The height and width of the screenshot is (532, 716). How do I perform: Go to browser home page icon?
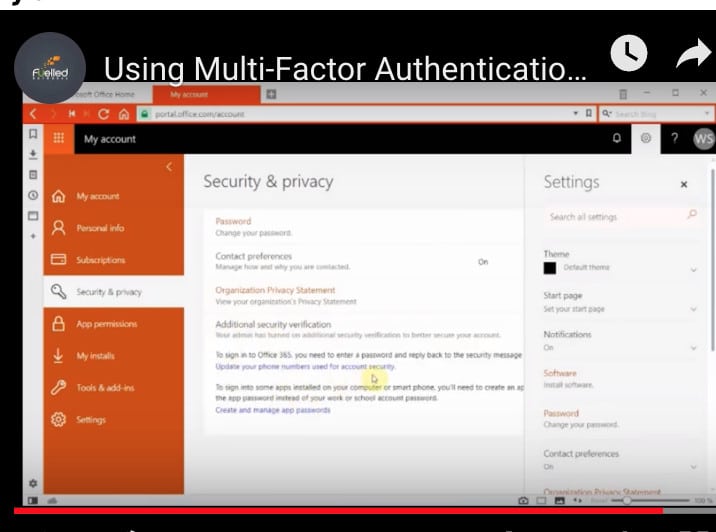coord(124,114)
